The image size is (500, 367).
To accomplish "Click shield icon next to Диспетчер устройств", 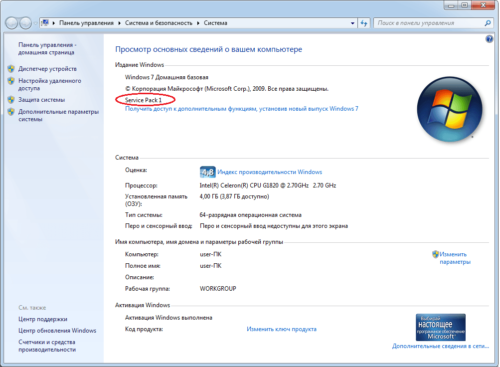I will [11, 69].
